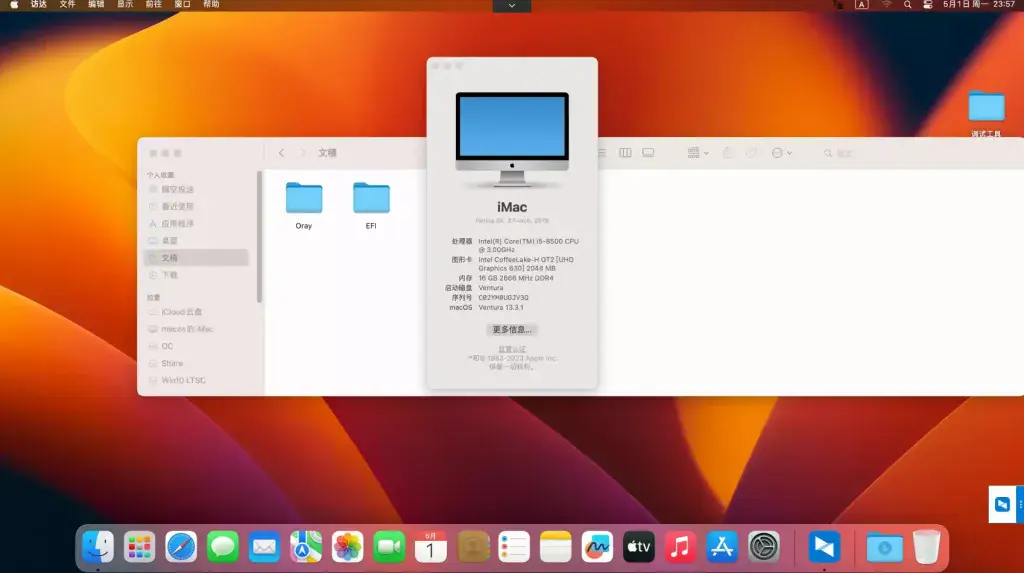Open the Finder (访达) menu
Screen dimensions: 1024x573
[39, 5]
